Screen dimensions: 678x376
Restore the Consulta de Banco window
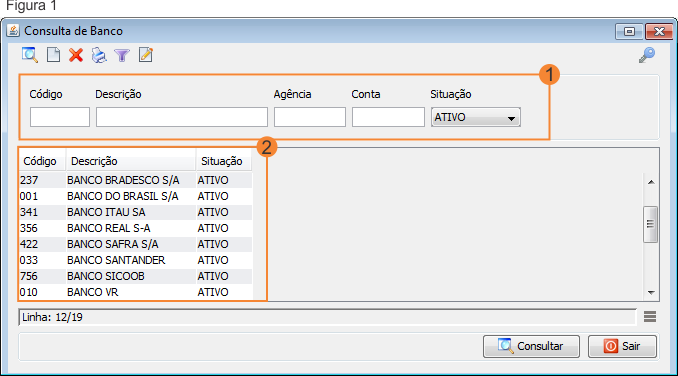point(629,32)
